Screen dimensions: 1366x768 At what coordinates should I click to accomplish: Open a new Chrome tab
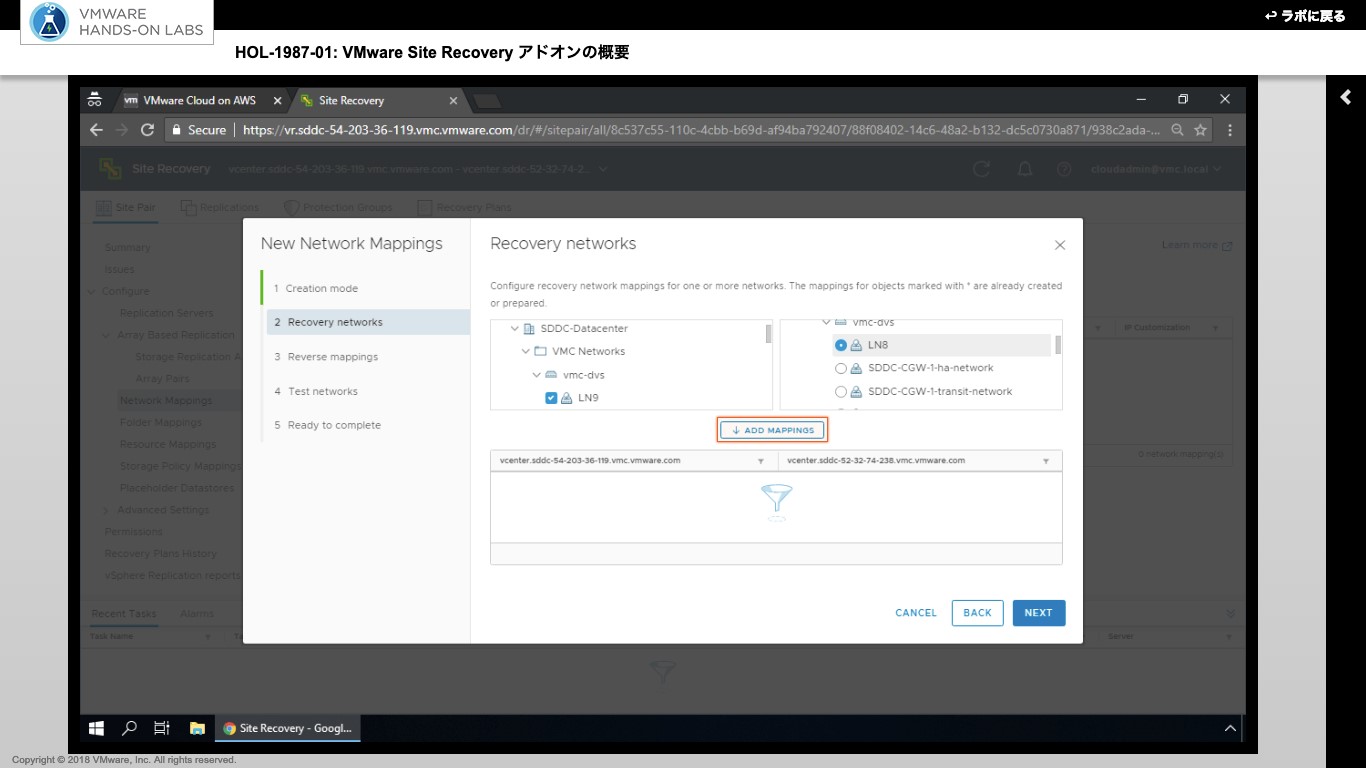tap(487, 101)
